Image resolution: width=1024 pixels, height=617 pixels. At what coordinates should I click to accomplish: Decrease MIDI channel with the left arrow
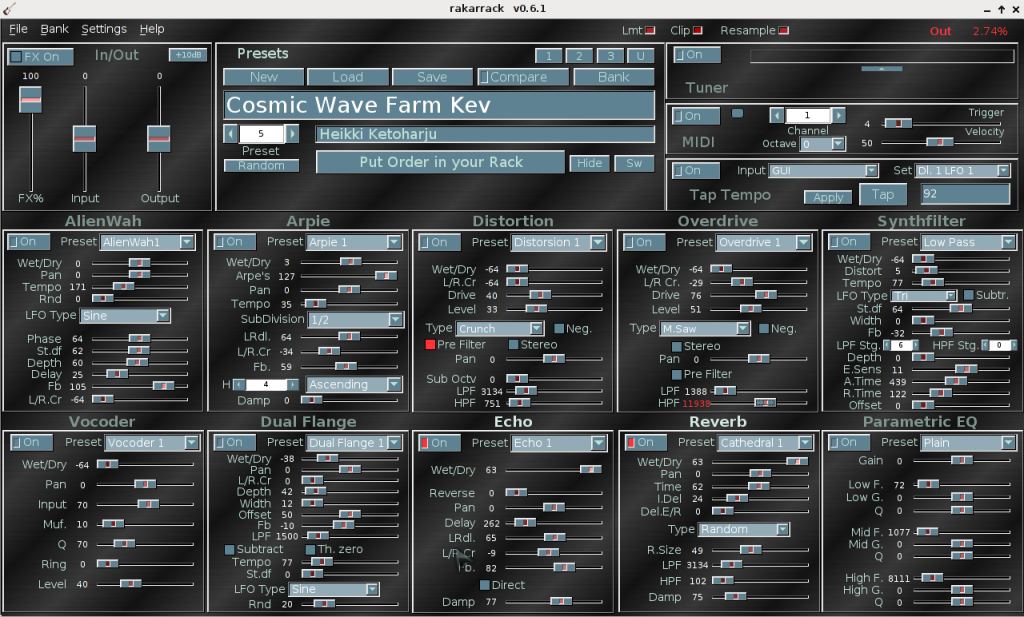[x=776, y=115]
